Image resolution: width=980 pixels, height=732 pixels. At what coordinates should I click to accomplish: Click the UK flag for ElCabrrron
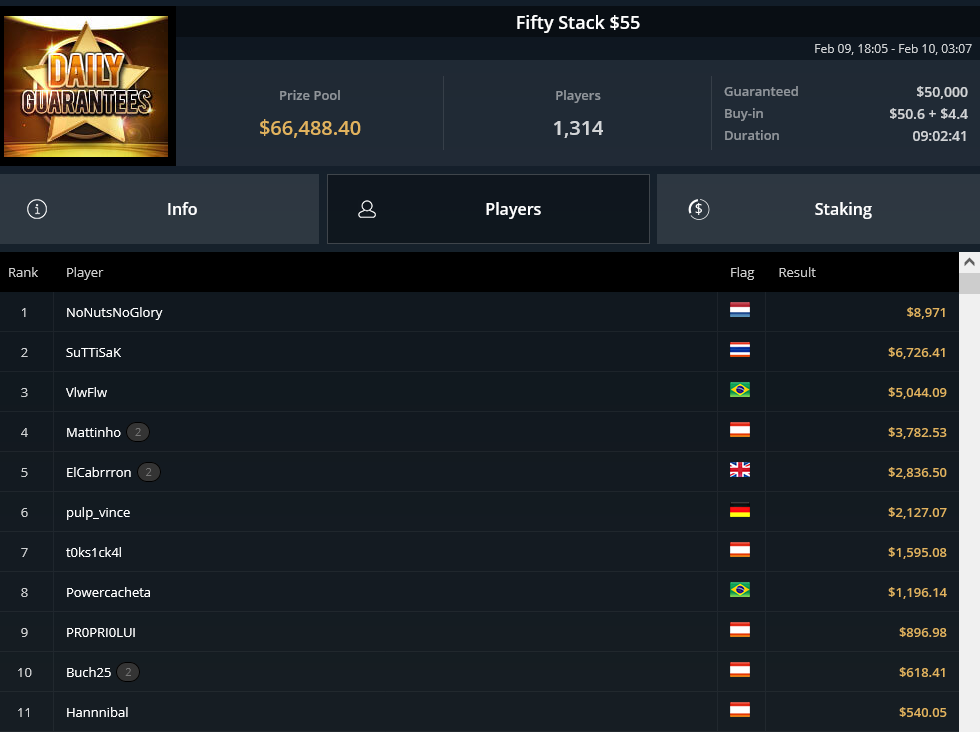740,470
